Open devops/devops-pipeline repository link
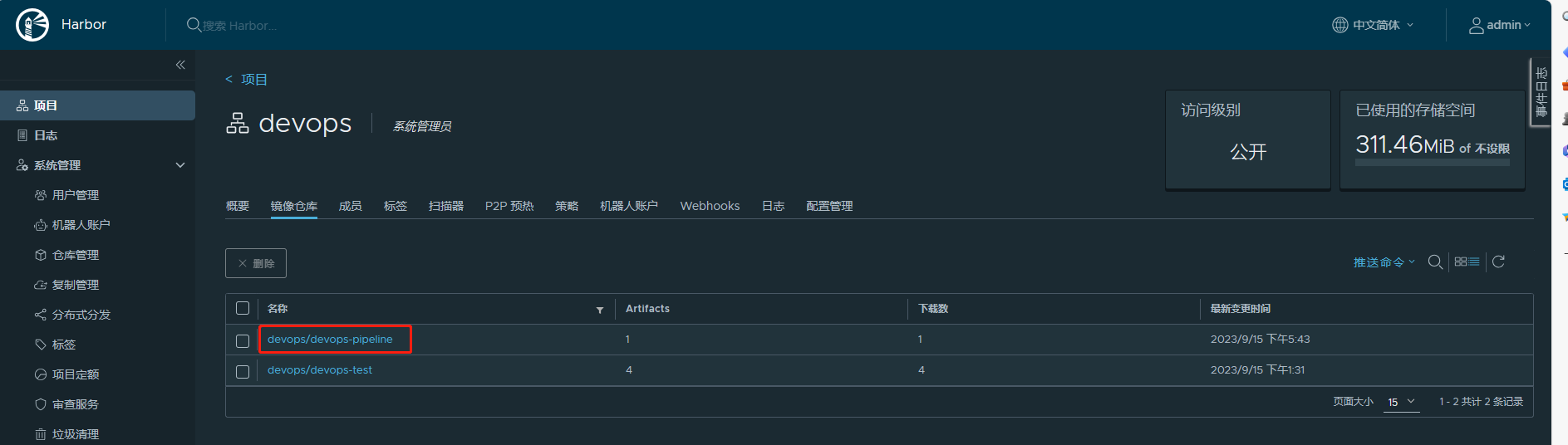1568x445 pixels. tap(330, 339)
